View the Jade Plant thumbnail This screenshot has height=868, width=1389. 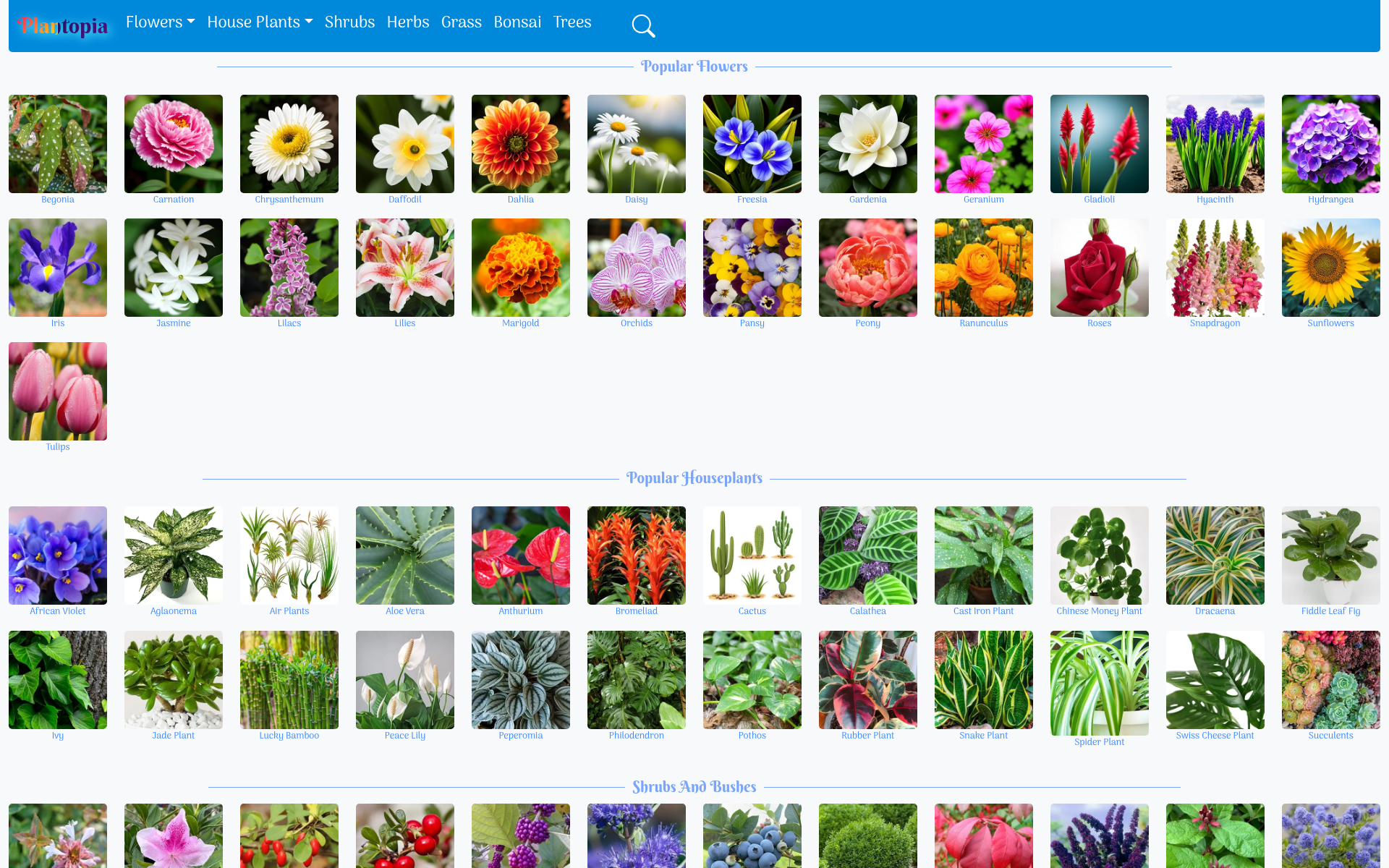[x=174, y=680]
